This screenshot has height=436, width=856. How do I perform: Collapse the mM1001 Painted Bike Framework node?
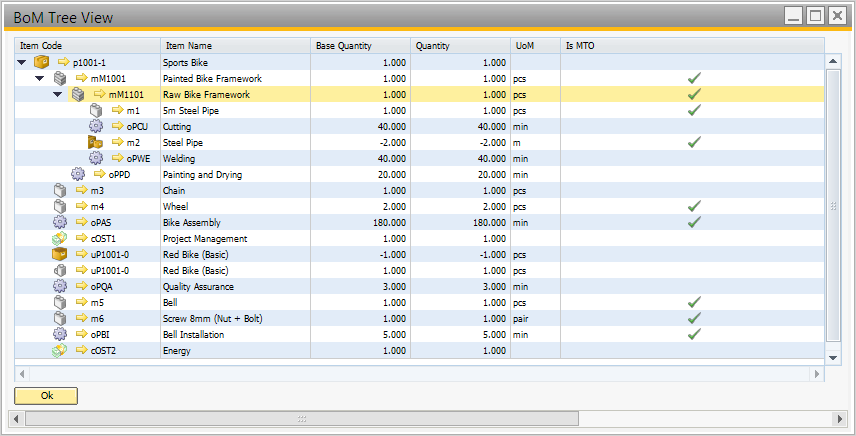pos(40,78)
